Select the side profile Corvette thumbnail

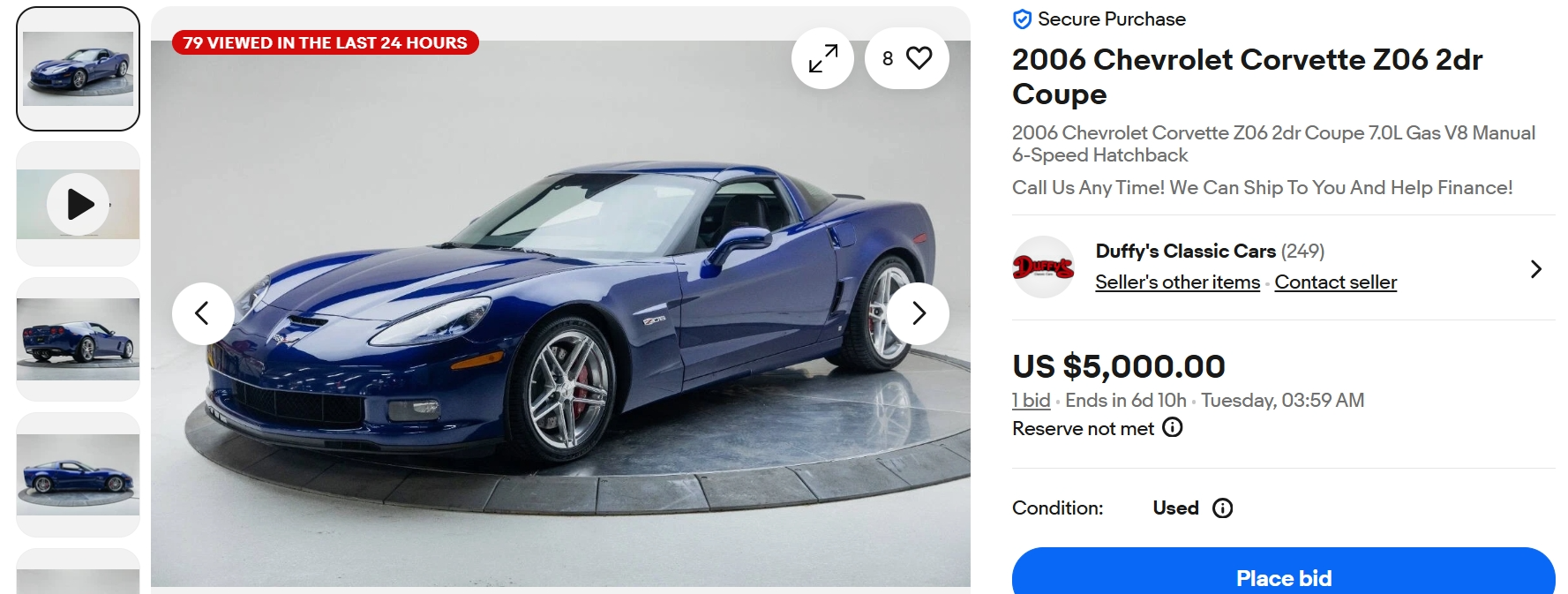point(79,475)
